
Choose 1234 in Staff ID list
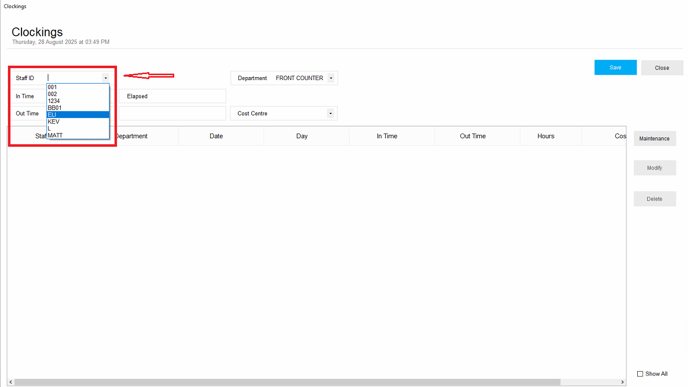point(78,101)
